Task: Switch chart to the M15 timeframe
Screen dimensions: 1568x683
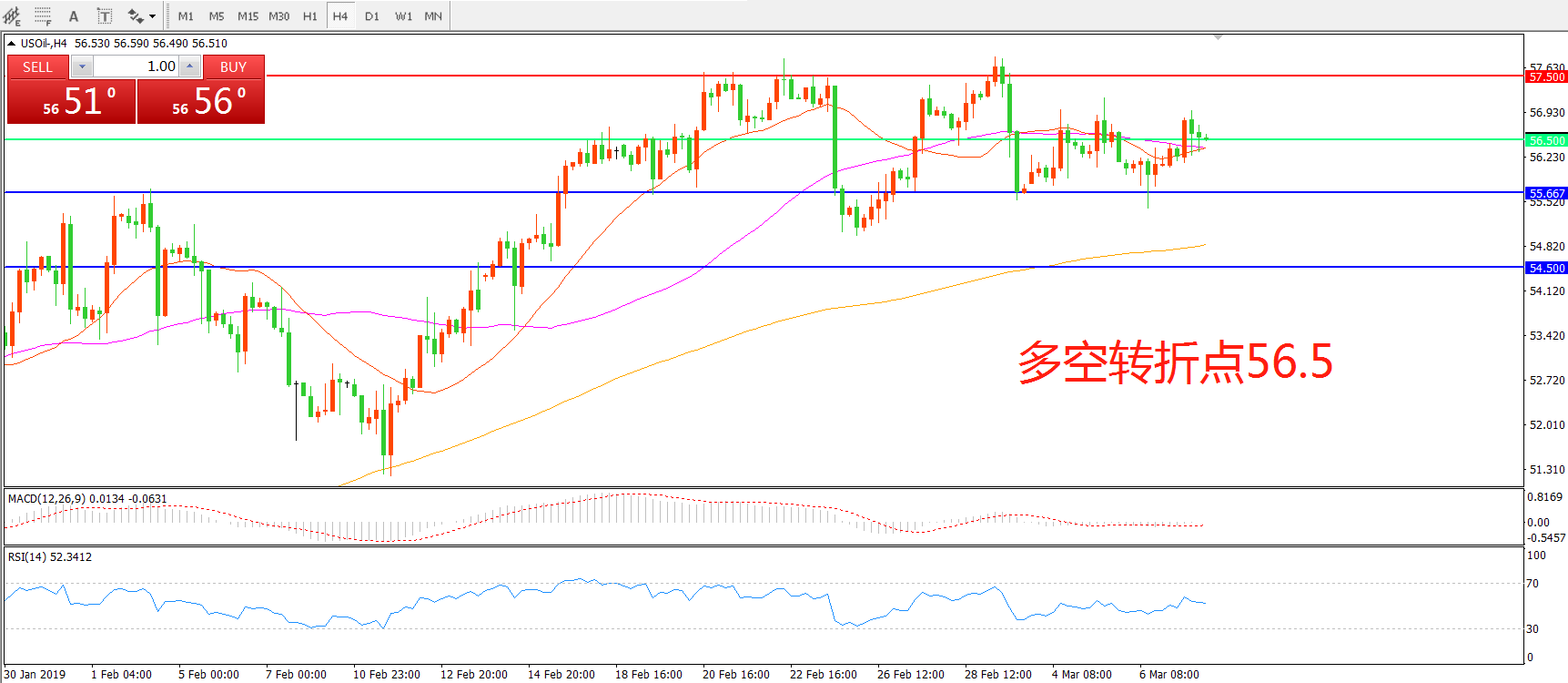Action: point(248,16)
